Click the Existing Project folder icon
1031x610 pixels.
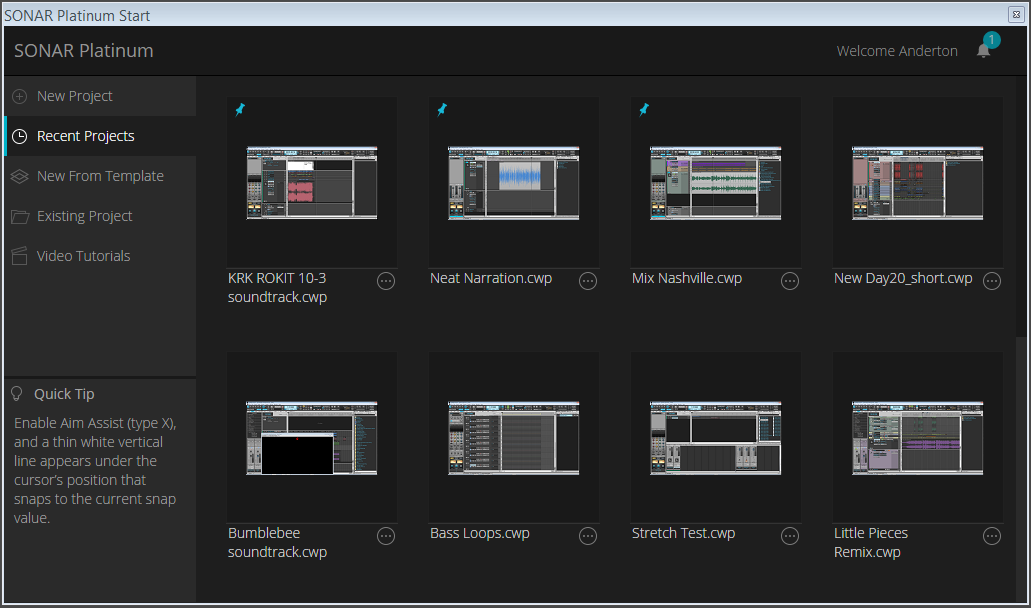20,216
